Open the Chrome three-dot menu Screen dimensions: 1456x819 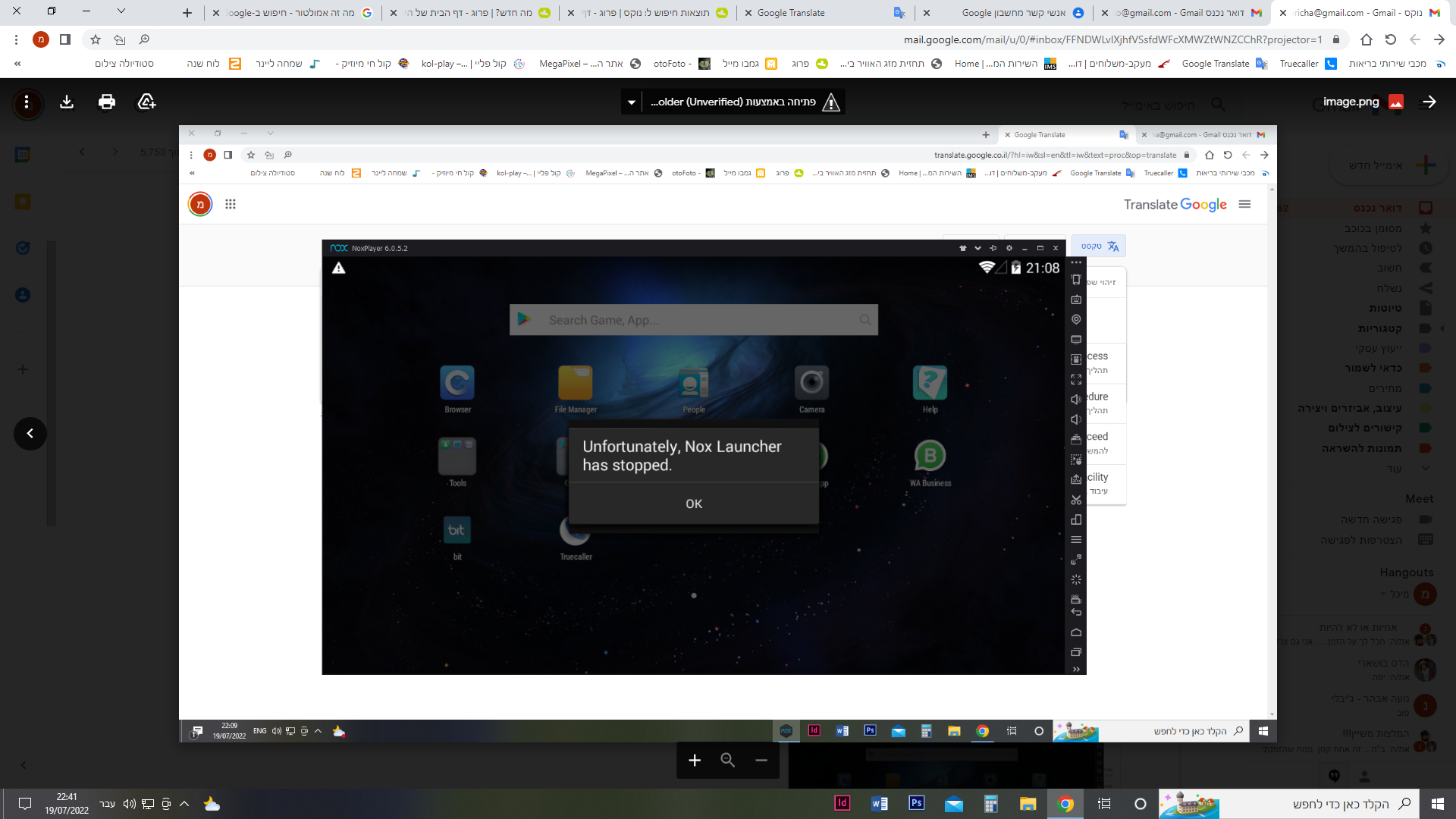pos(16,39)
